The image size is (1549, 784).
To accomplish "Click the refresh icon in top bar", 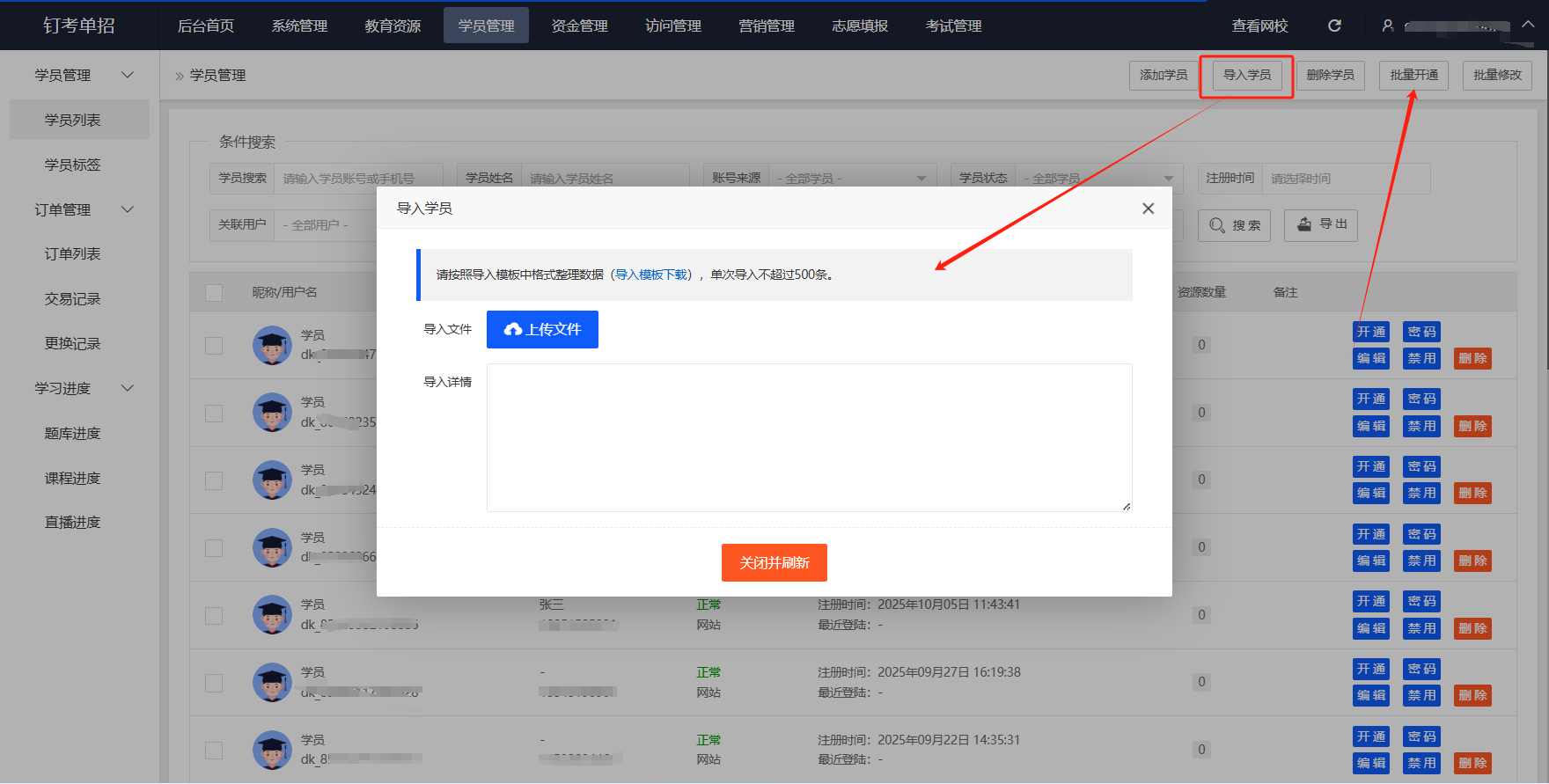I will [1334, 26].
